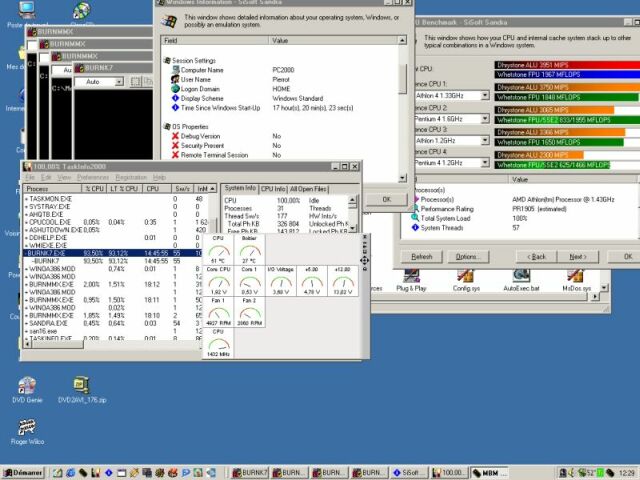The height and width of the screenshot is (480, 640).
Task: Open the Reference CPU 2 Pentium 4 1.6GHz dropdown
Action: [x=485, y=118]
